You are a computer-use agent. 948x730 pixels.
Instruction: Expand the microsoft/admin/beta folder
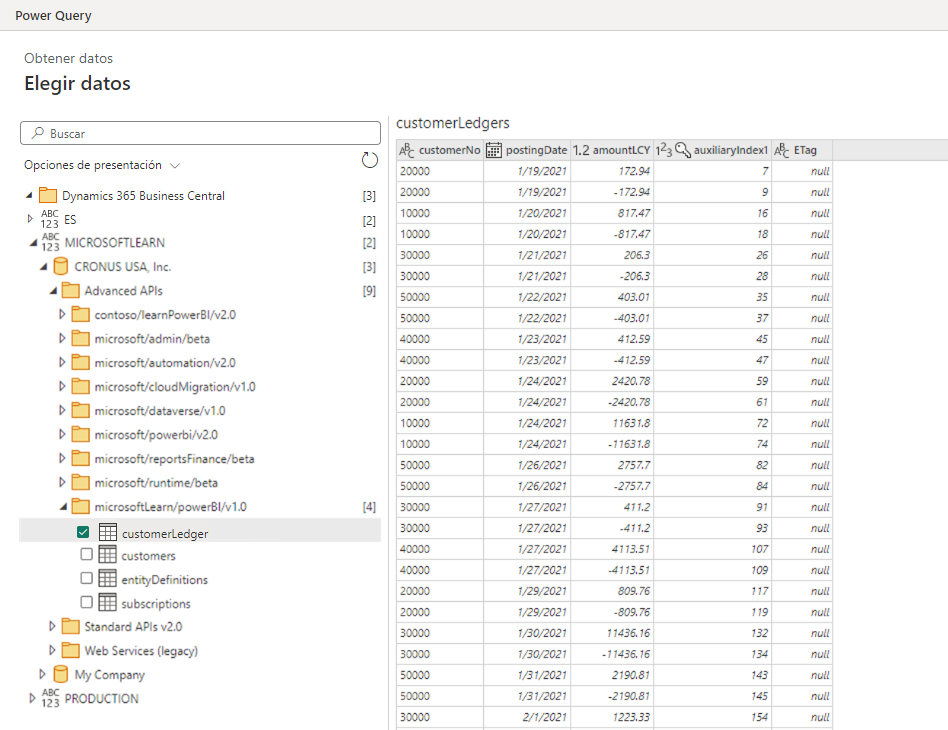62,338
